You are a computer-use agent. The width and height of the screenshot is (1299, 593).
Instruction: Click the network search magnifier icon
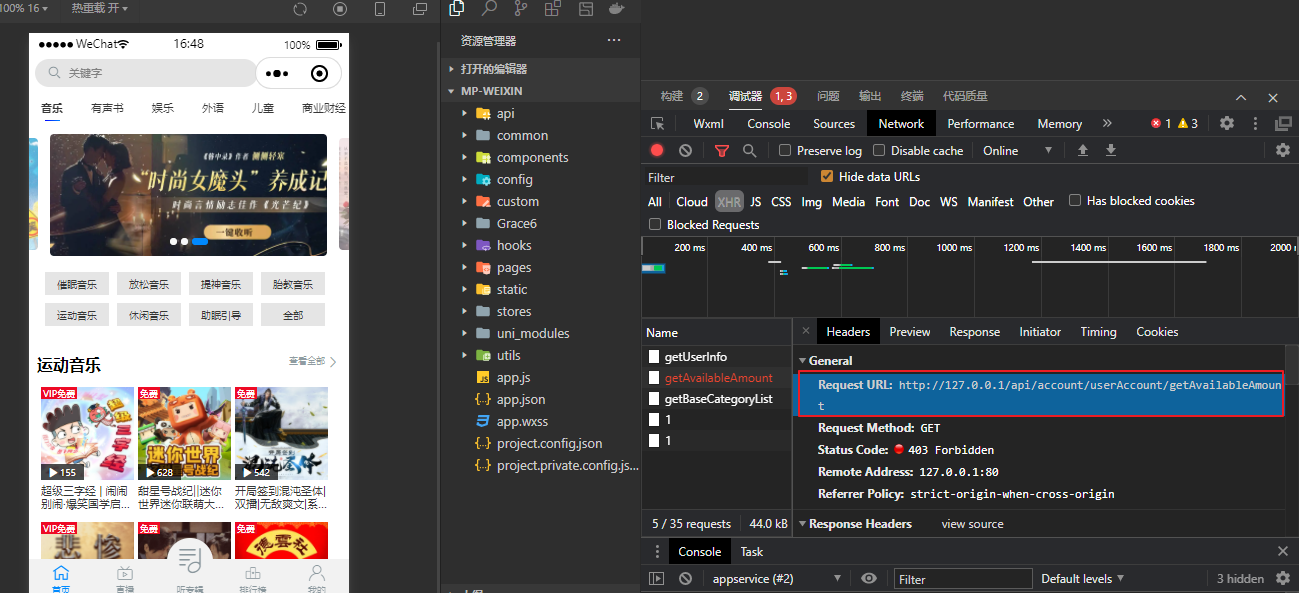tap(749, 151)
